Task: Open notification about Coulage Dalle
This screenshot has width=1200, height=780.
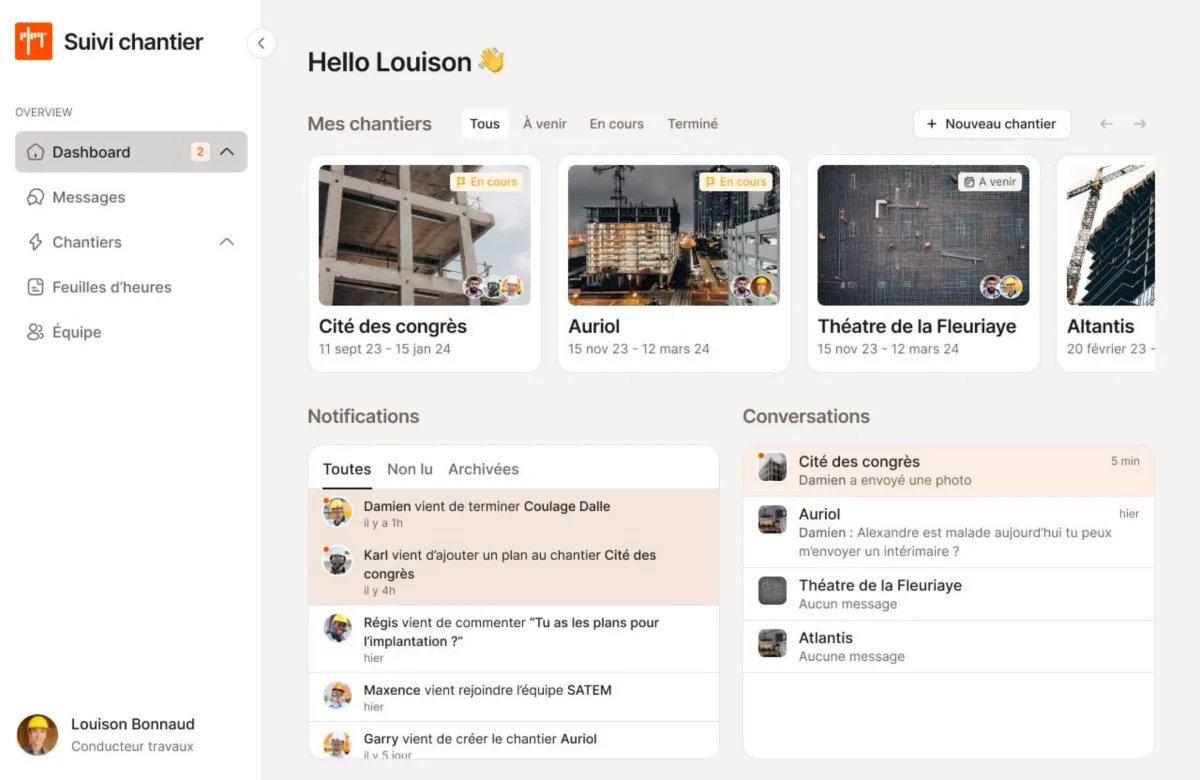Action: click(x=514, y=514)
